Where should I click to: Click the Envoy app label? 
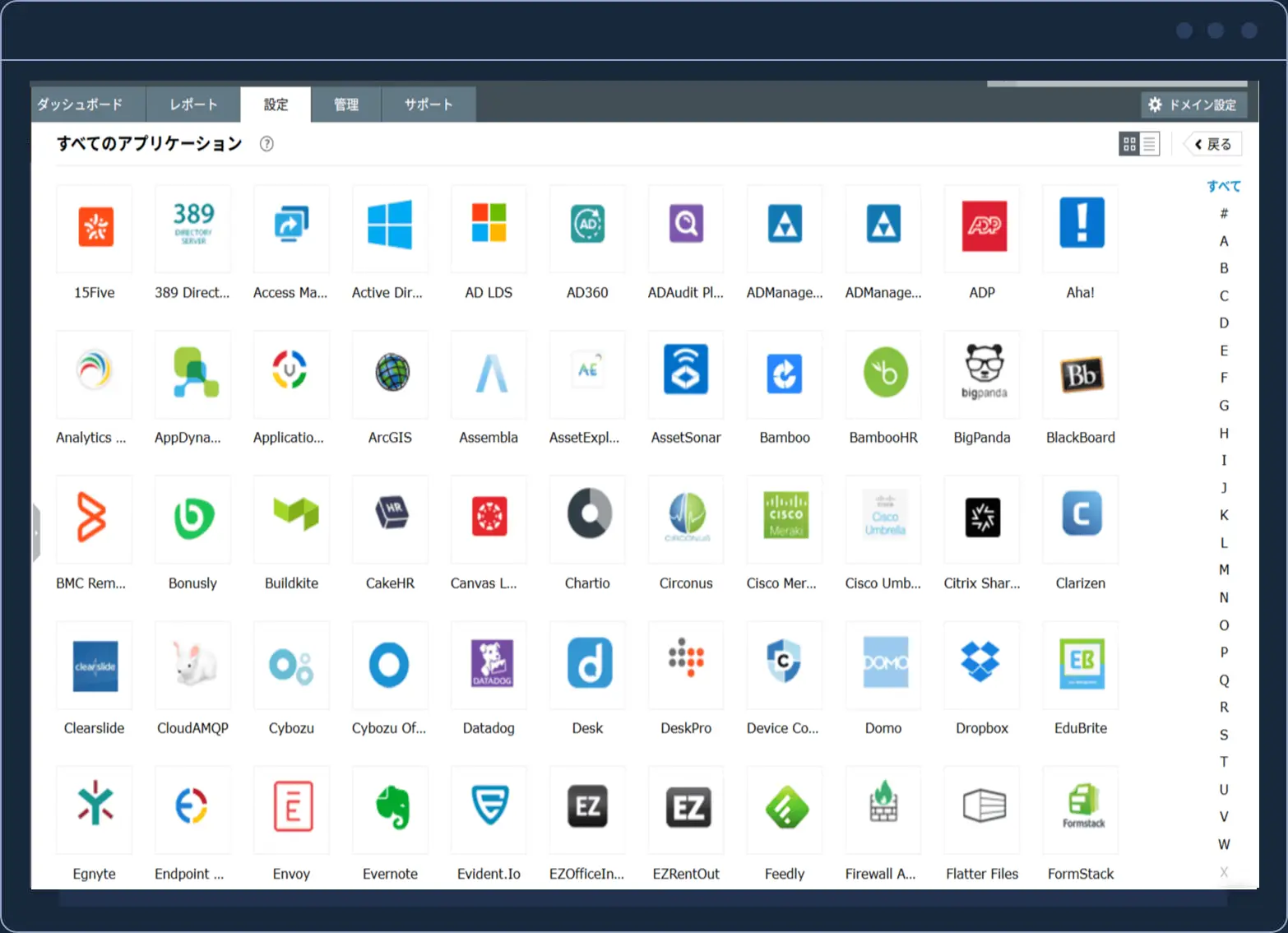coord(291,874)
